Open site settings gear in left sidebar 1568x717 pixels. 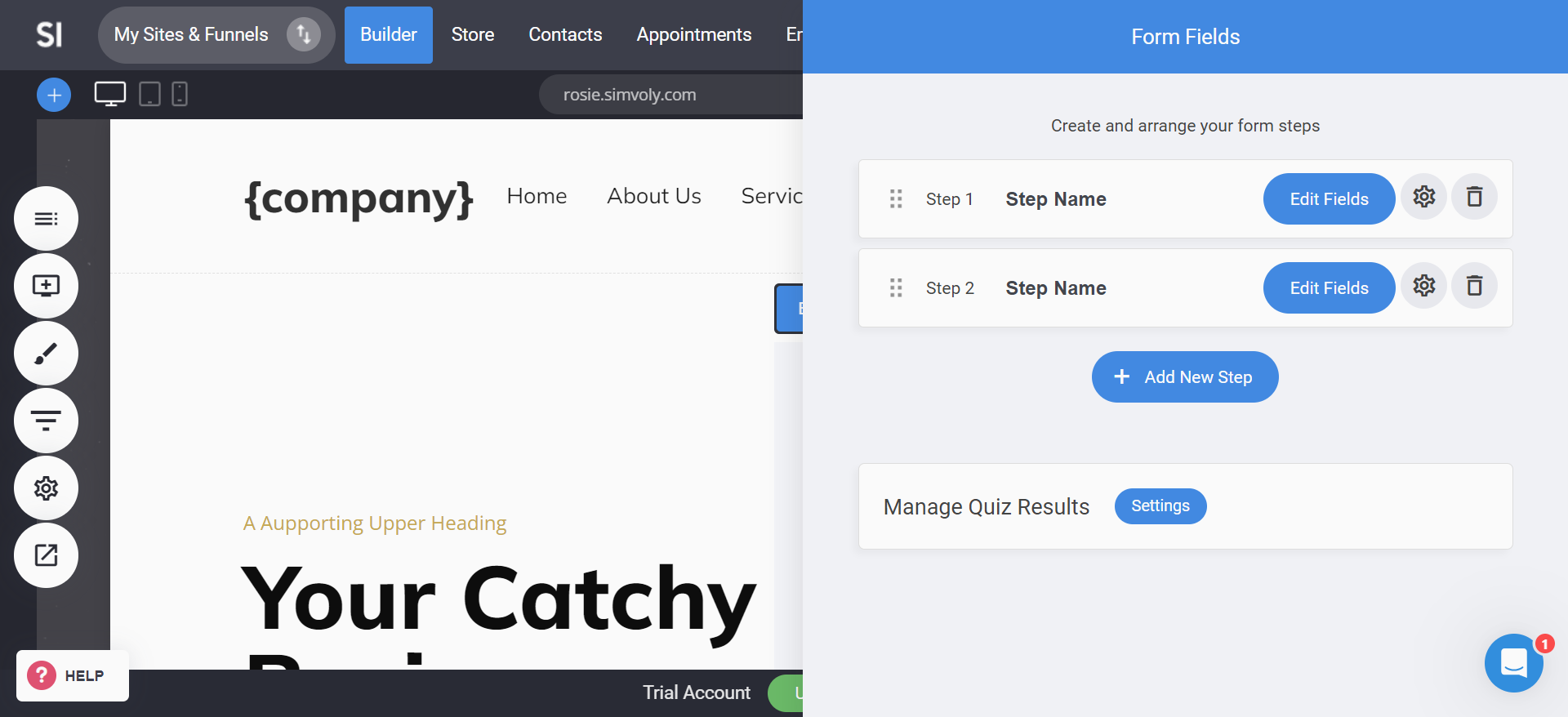click(46, 488)
